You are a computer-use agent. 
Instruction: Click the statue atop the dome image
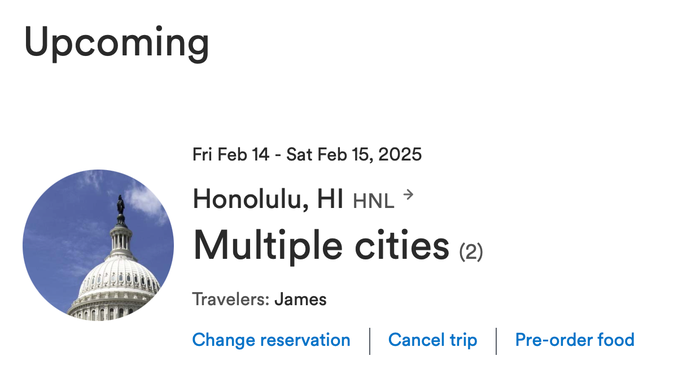[121, 205]
